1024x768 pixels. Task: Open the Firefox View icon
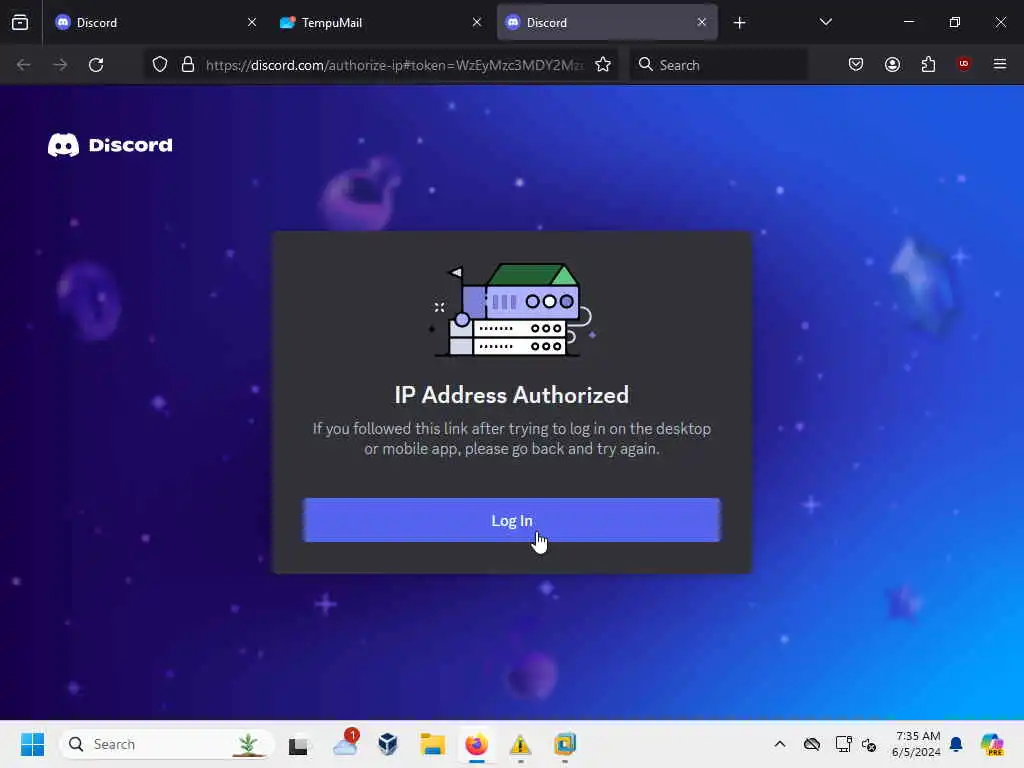tap(20, 23)
